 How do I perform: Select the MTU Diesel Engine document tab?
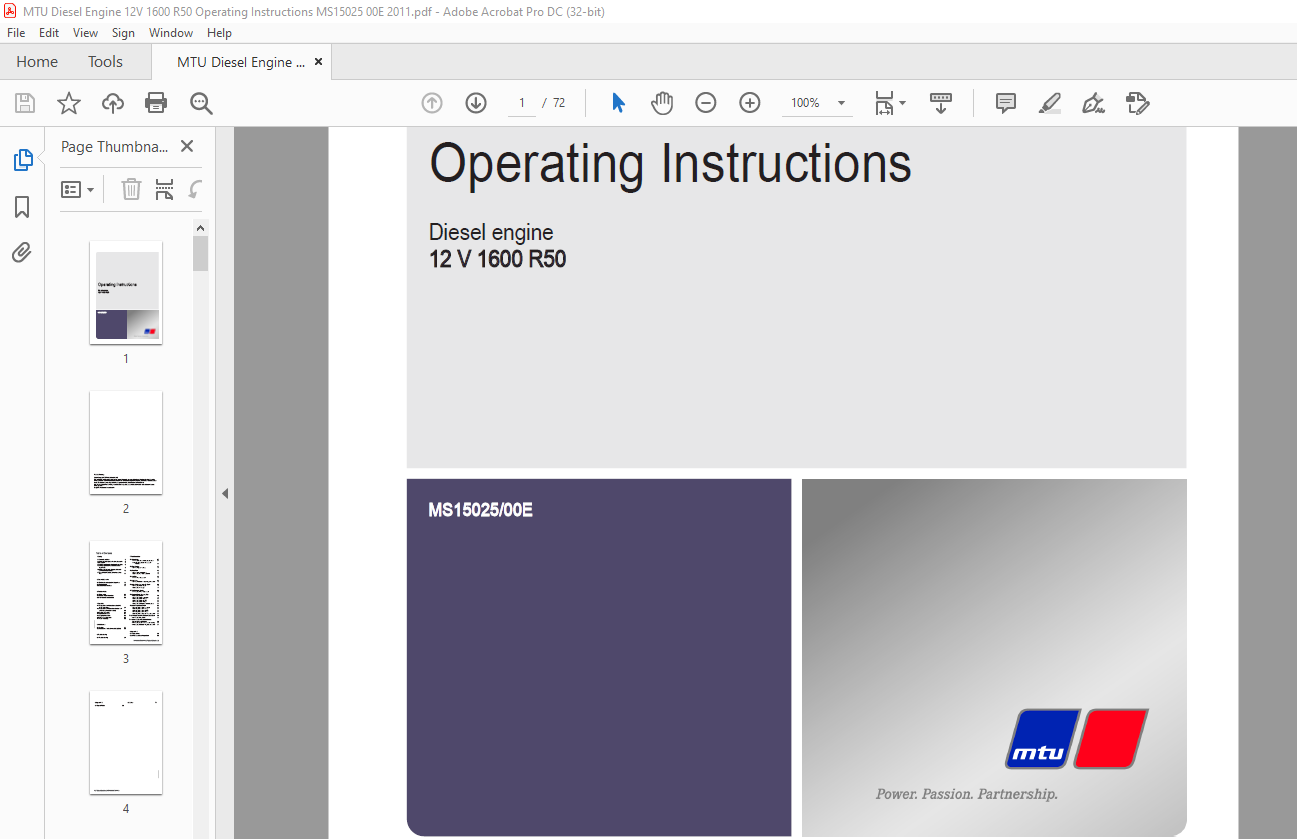(x=241, y=62)
